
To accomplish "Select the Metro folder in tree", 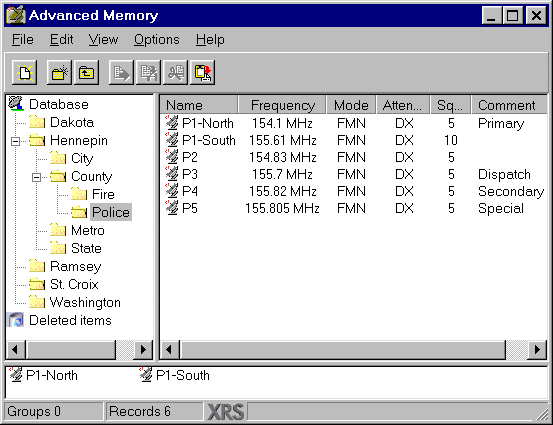I will [x=88, y=230].
